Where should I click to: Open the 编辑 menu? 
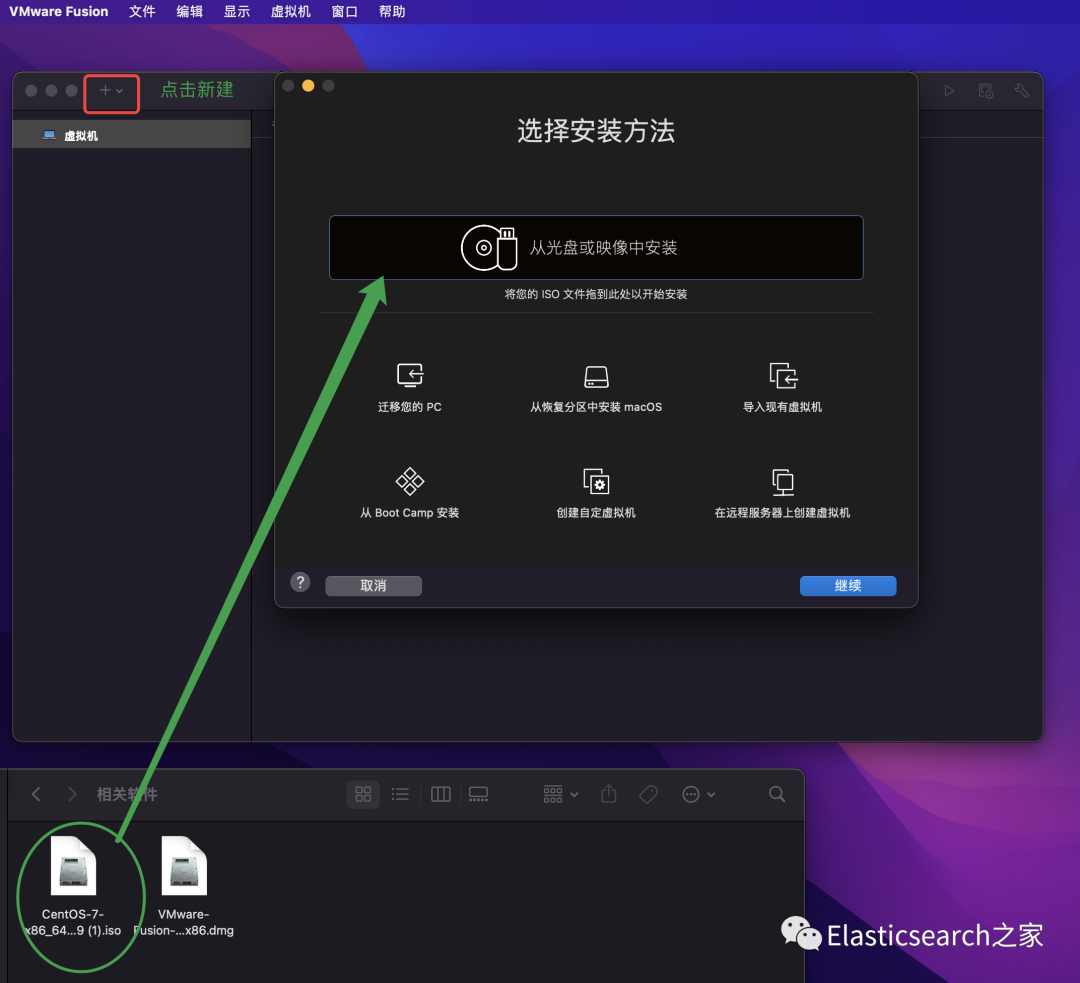pos(189,12)
